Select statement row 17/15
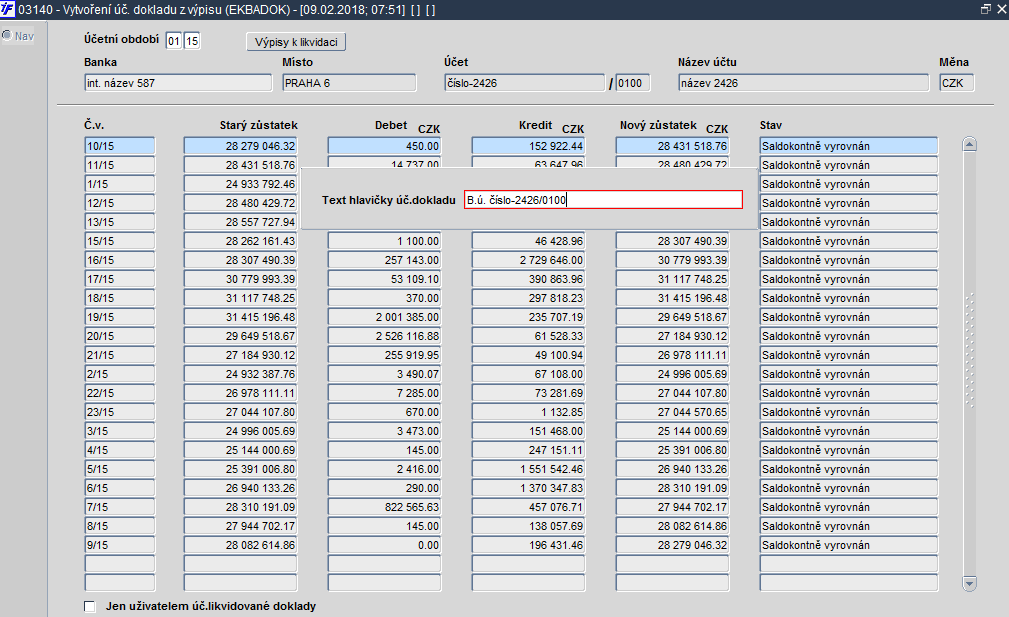The width and height of the screenshot is (1009, 617). (120, 279)
